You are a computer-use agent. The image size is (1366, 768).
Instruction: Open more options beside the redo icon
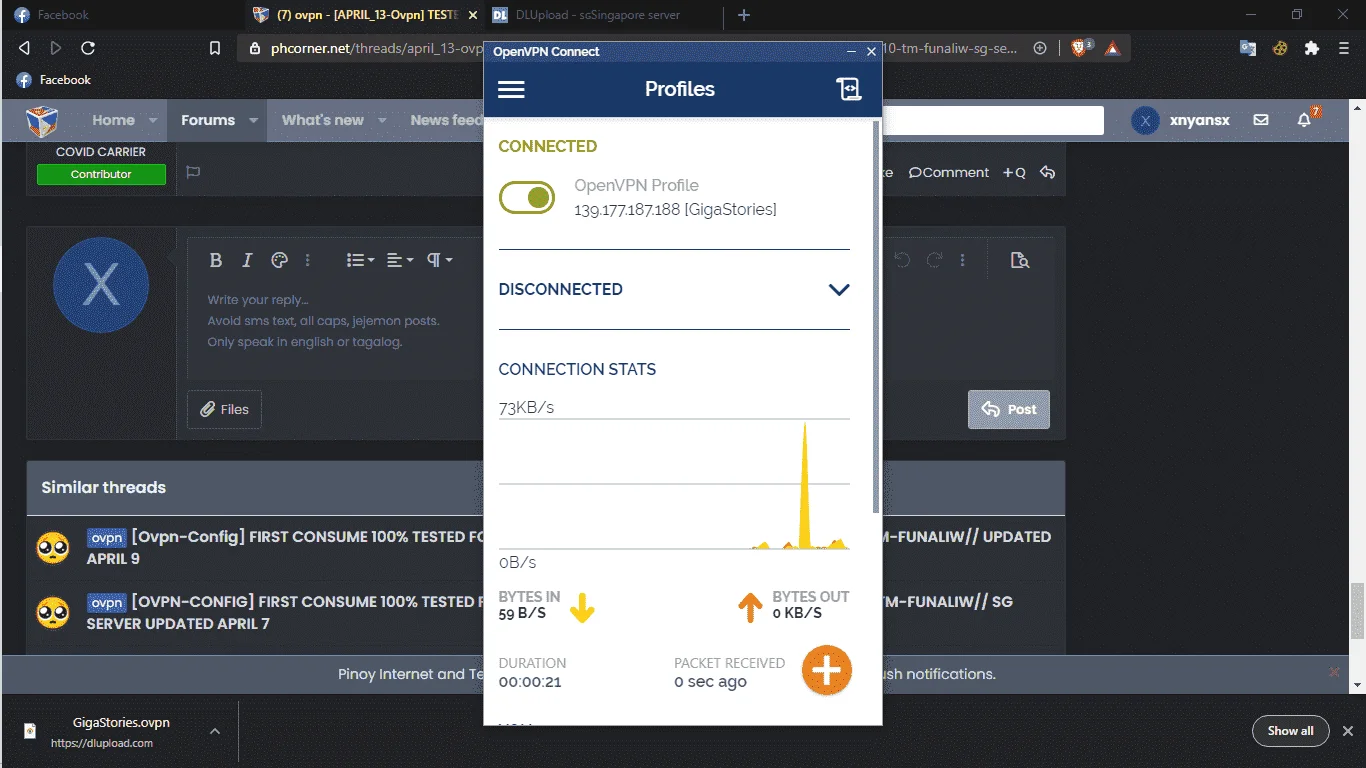[962, 260]
